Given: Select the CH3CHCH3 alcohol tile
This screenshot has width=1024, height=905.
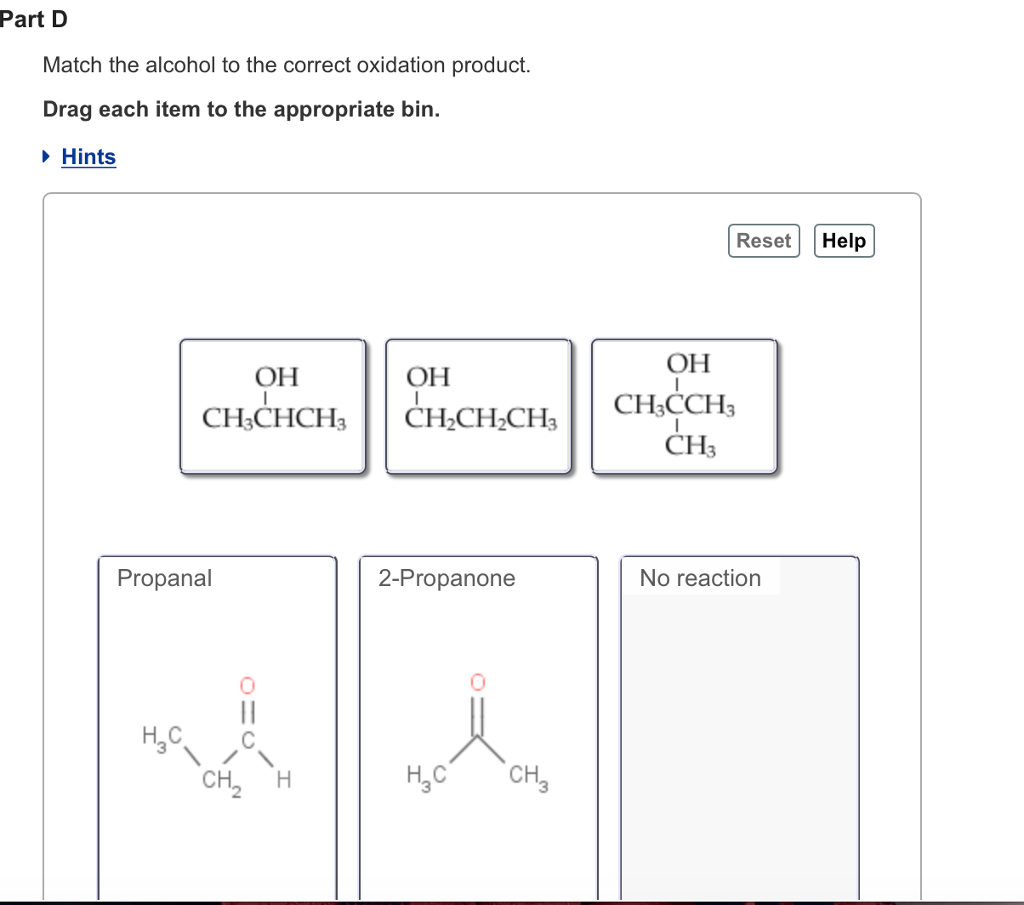Looking at the screenshot, I should 272,405.
